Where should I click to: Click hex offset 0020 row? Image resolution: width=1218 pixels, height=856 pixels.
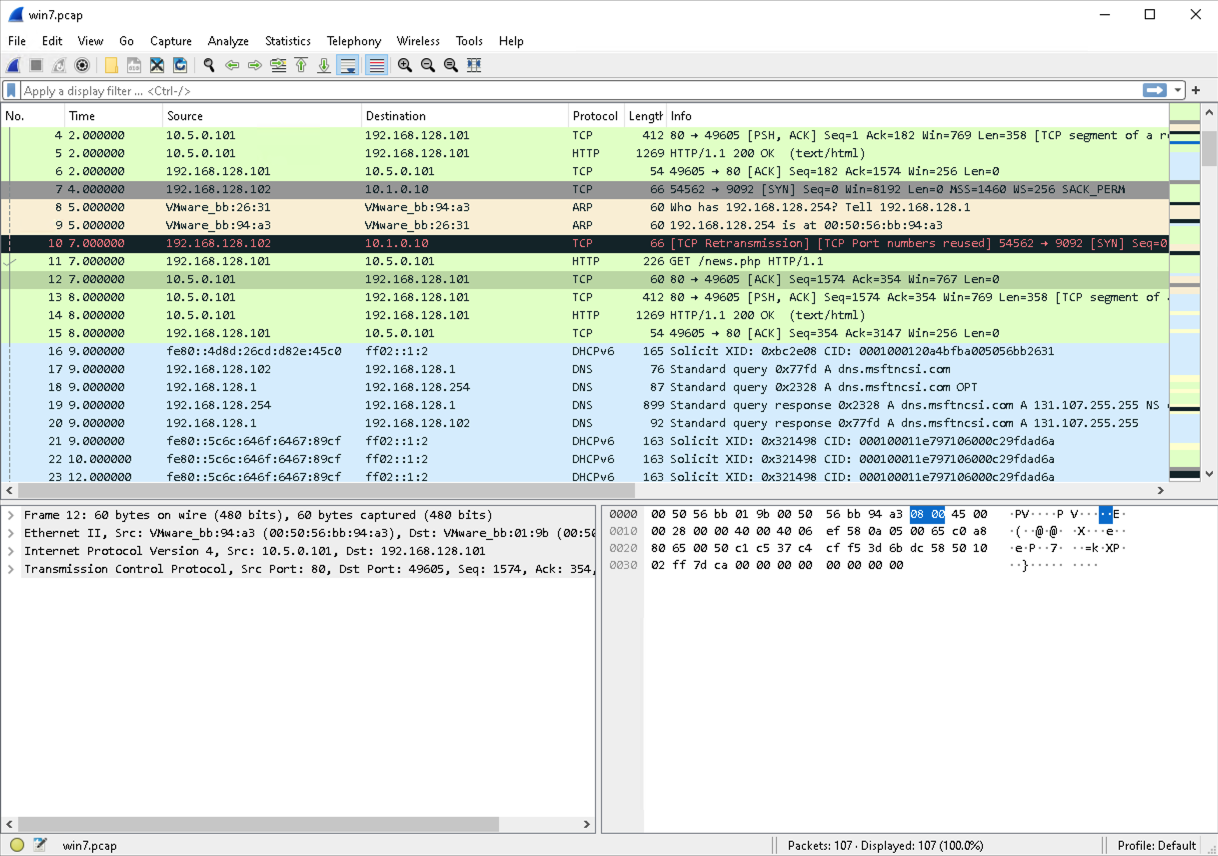(x=622, y=548)
